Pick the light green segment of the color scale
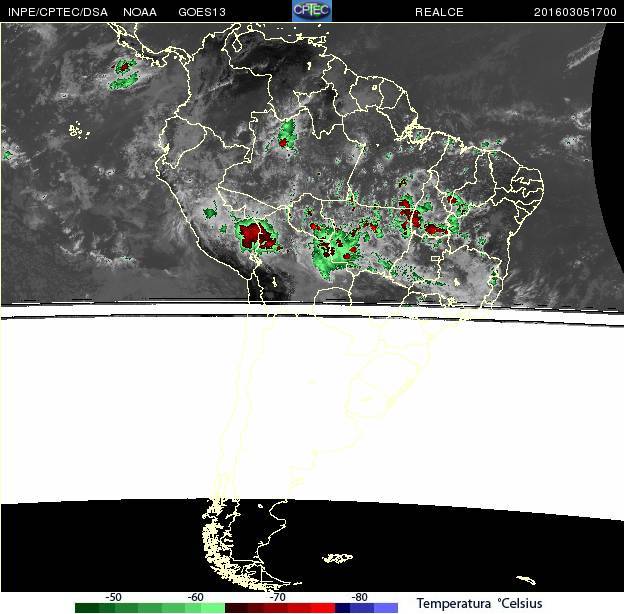The width and height of the screenshot is (624, 614). (213, 608)
